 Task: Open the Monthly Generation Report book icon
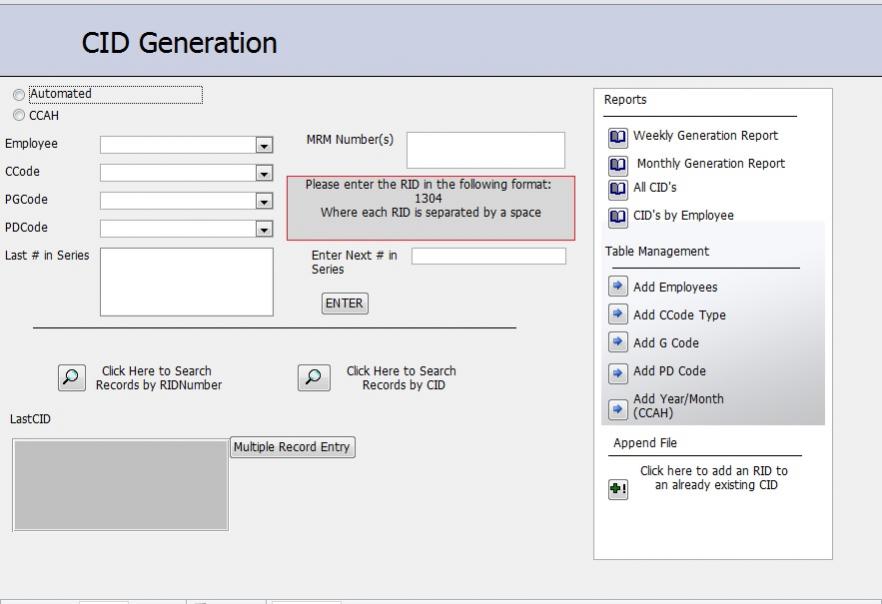click(618, 165)
